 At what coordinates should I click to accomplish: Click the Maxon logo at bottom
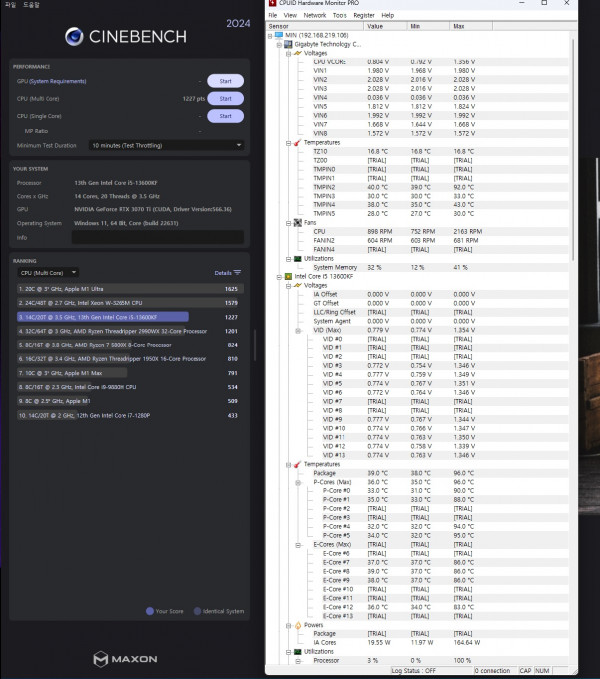tap(126, 659)
